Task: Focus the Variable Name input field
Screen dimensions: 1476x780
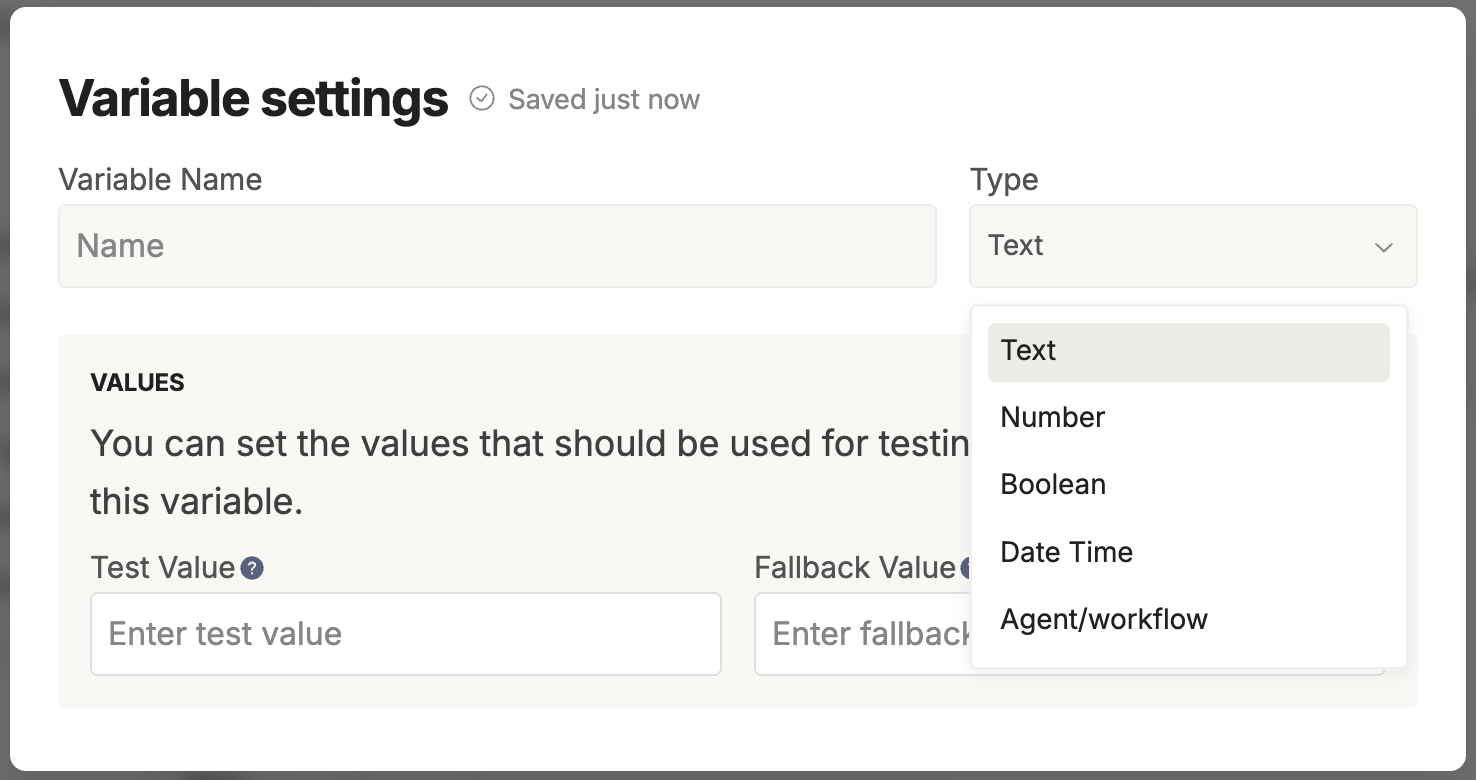Action: (497, 246)
